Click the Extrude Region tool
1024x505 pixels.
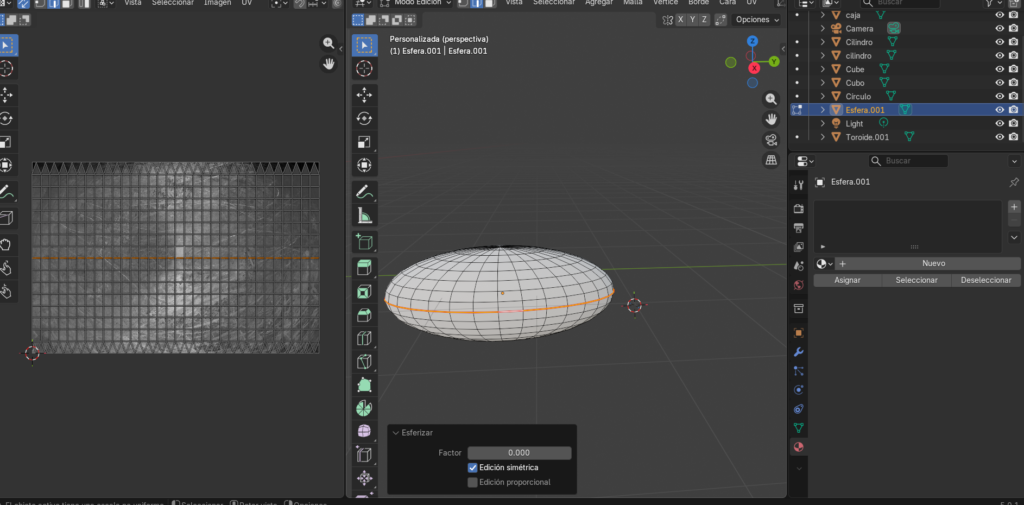pos(364,267)
